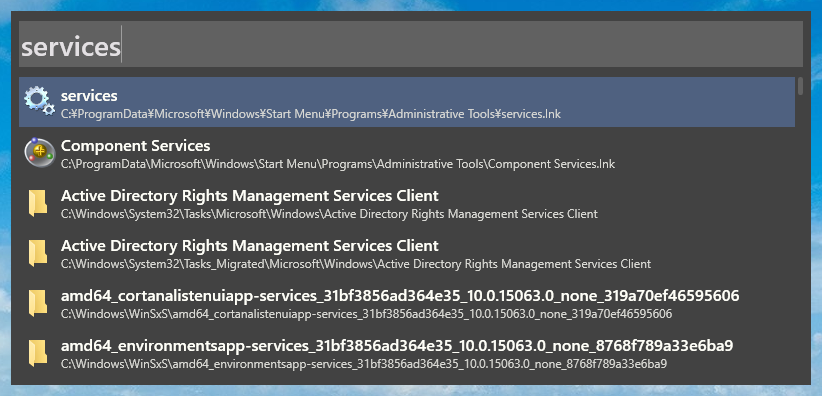Click the Tasks_Migrated path text
822x396 pixels.
(x=356, y=264)
